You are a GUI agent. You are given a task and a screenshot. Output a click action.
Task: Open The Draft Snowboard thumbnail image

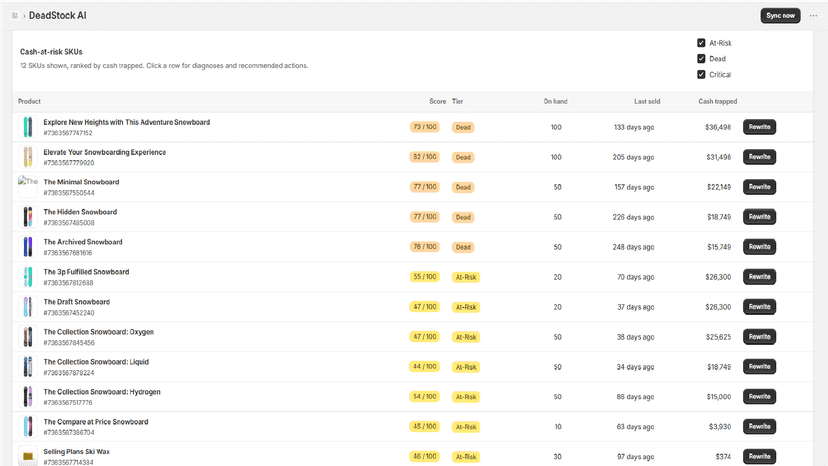click(27, 306)
